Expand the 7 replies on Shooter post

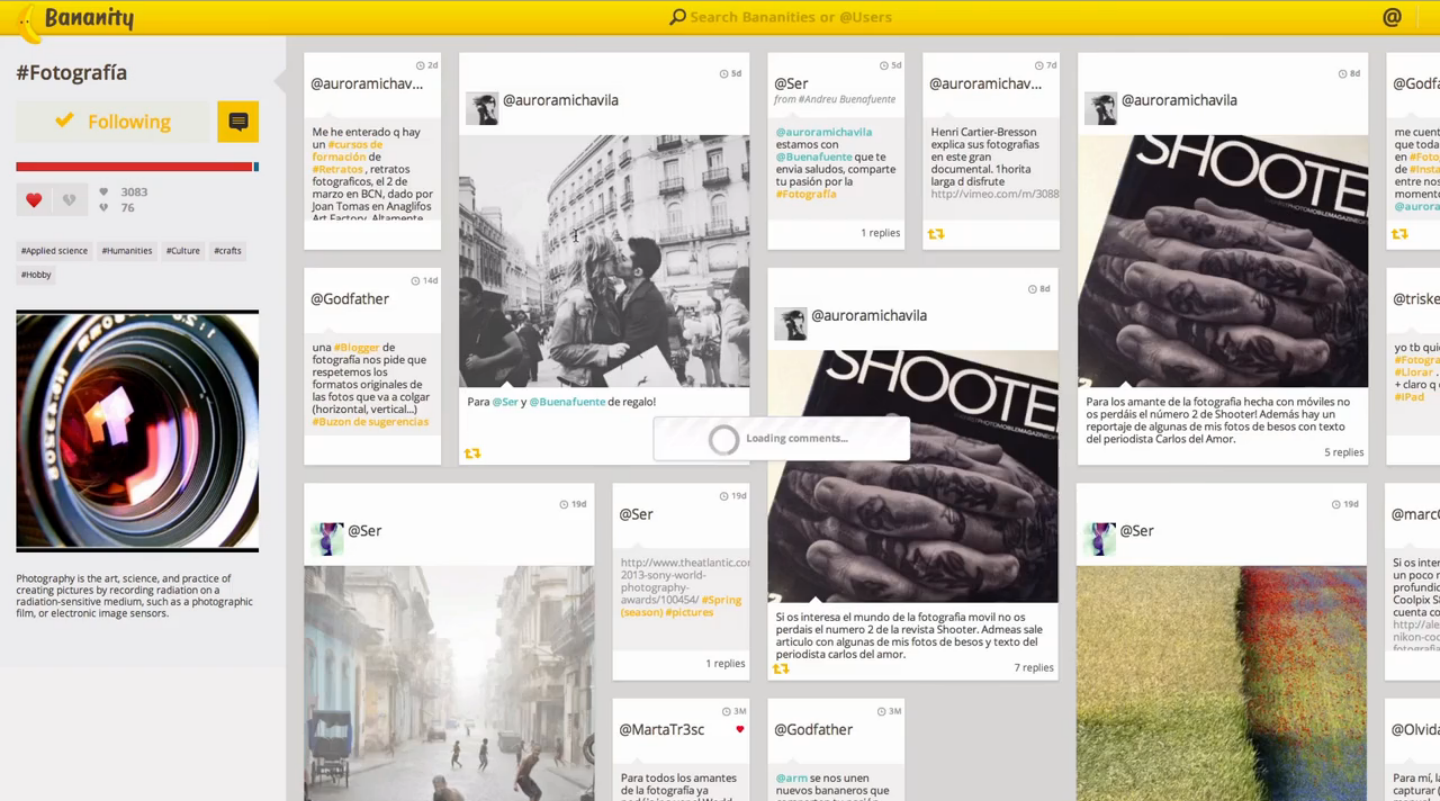tap(1033, 668)
